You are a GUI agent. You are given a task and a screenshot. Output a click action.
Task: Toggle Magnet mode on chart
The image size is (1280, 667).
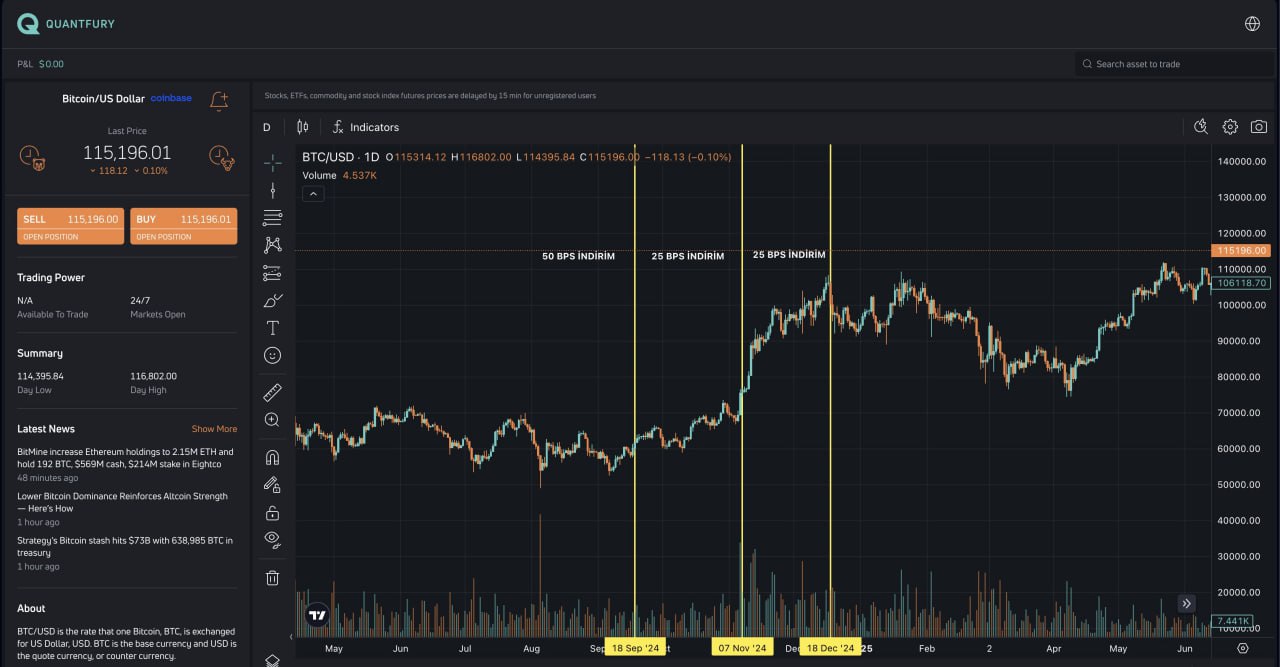tap(272, 458)
